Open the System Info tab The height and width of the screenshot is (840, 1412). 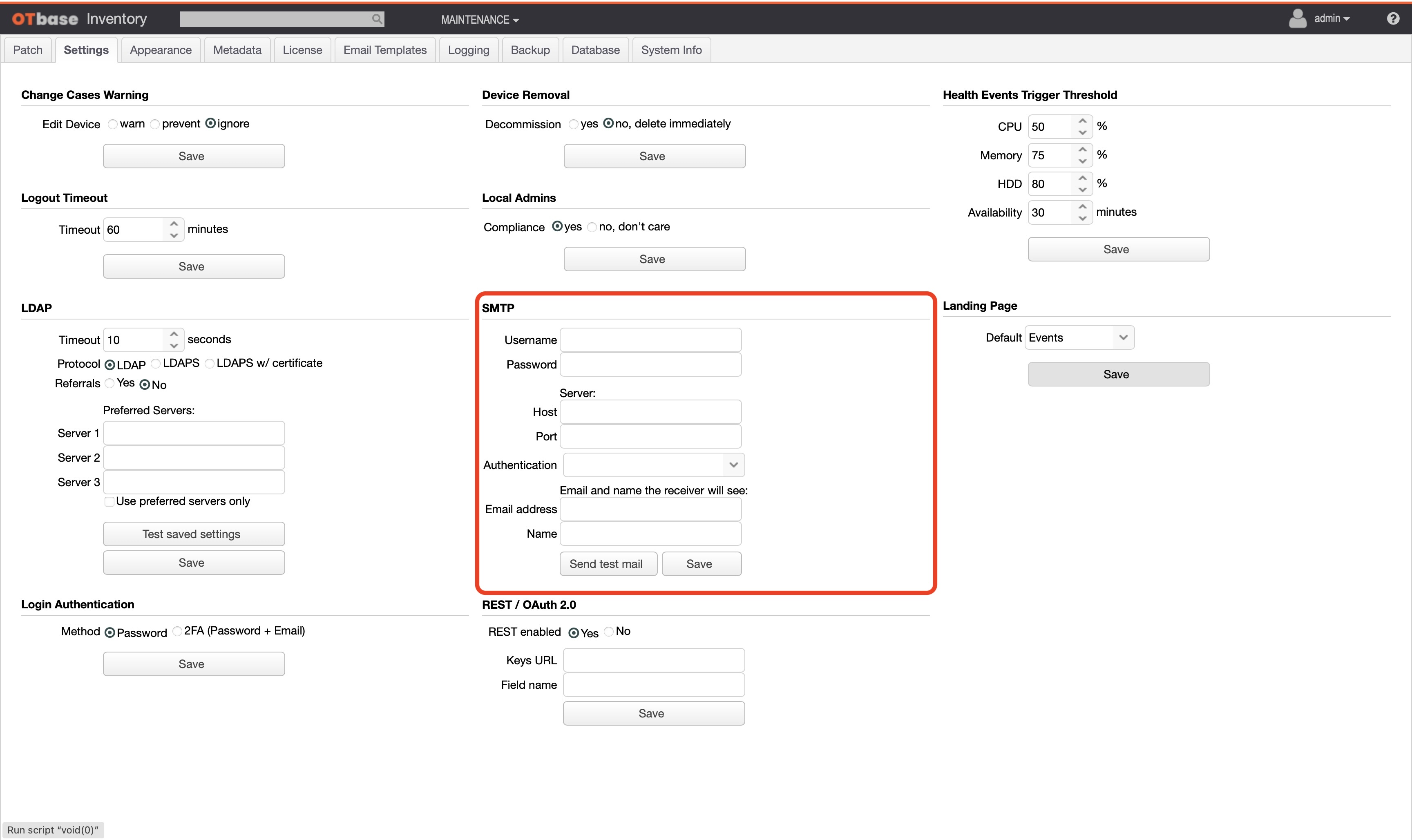[x=671, y=50]
